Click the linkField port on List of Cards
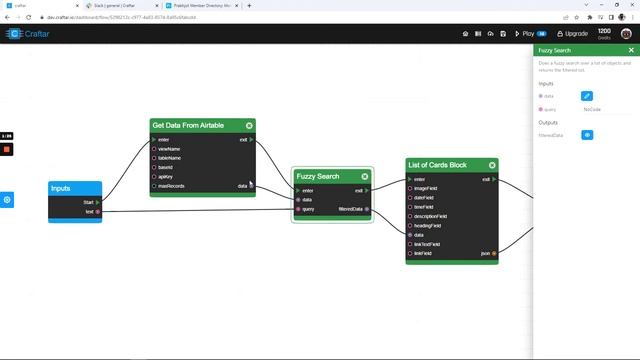 (410, 253)
